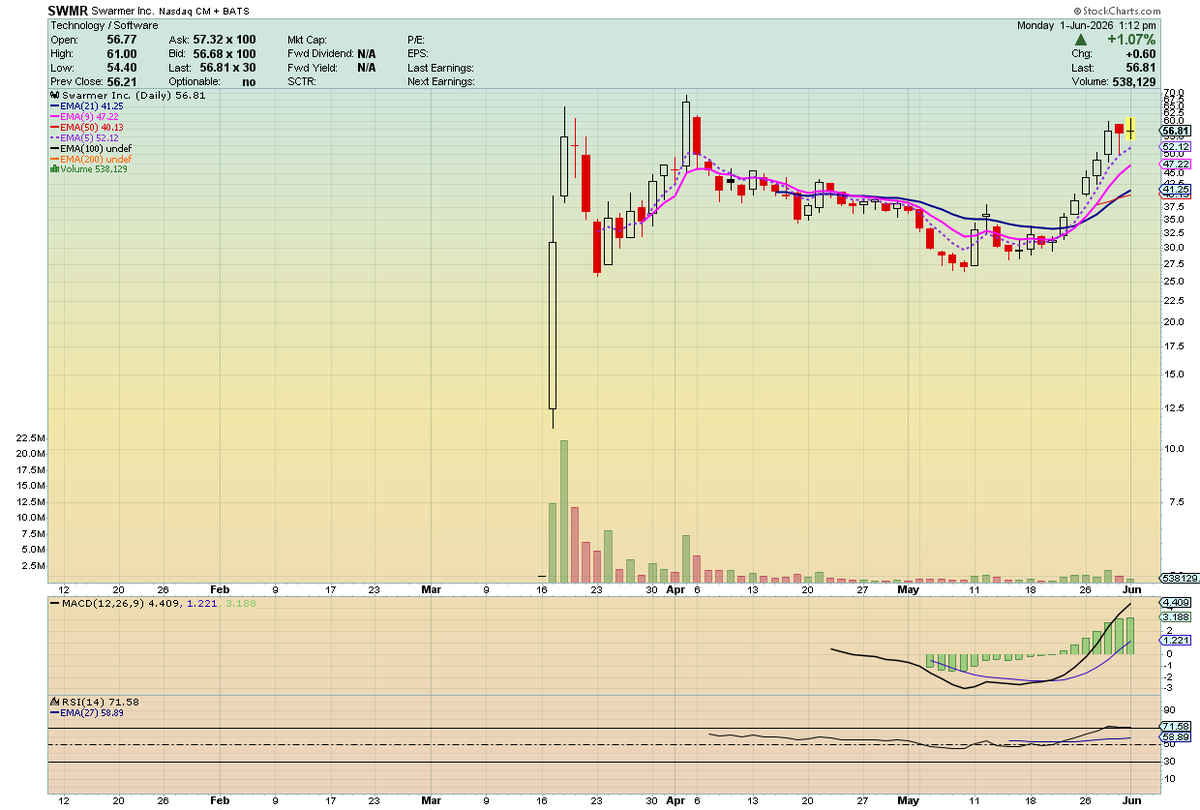Click the 71.58 RSI tag on the right axis
This screenshot has height=810, width=1200.
click(x=1175, y=726)
